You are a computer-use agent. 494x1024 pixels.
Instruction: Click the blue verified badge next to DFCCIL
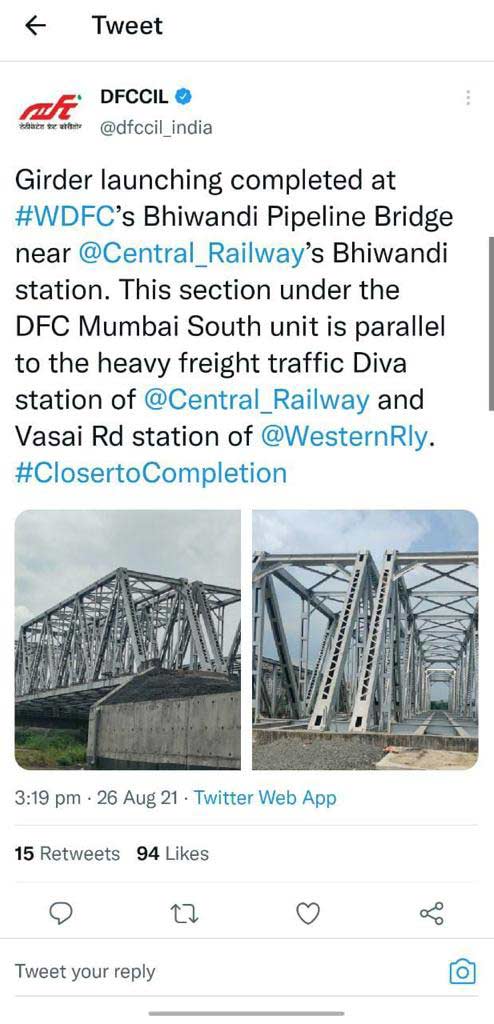[x=184, y=97]
